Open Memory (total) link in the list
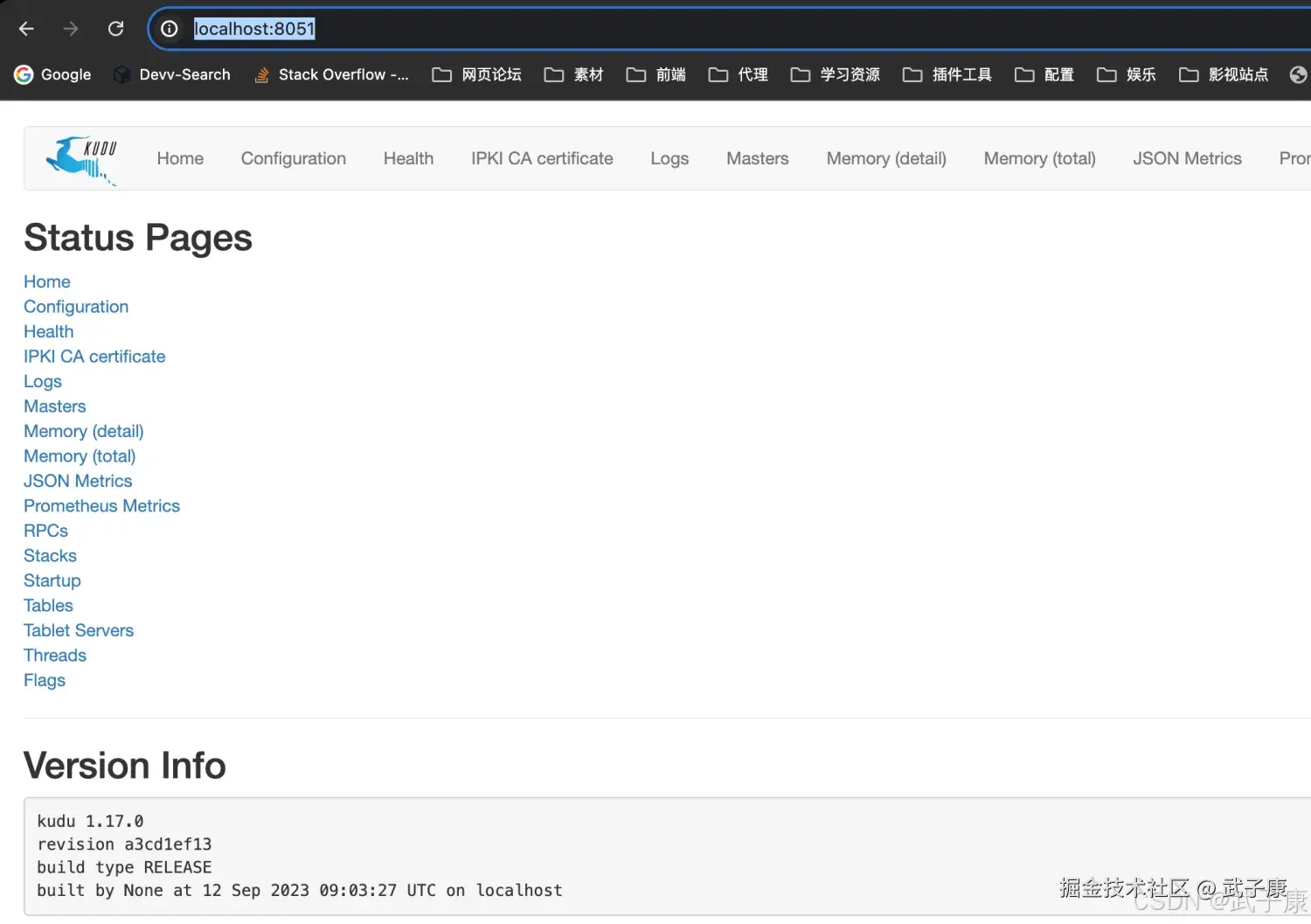The width and height of the screenshot is (1311, 924). [x=80, y=456]
